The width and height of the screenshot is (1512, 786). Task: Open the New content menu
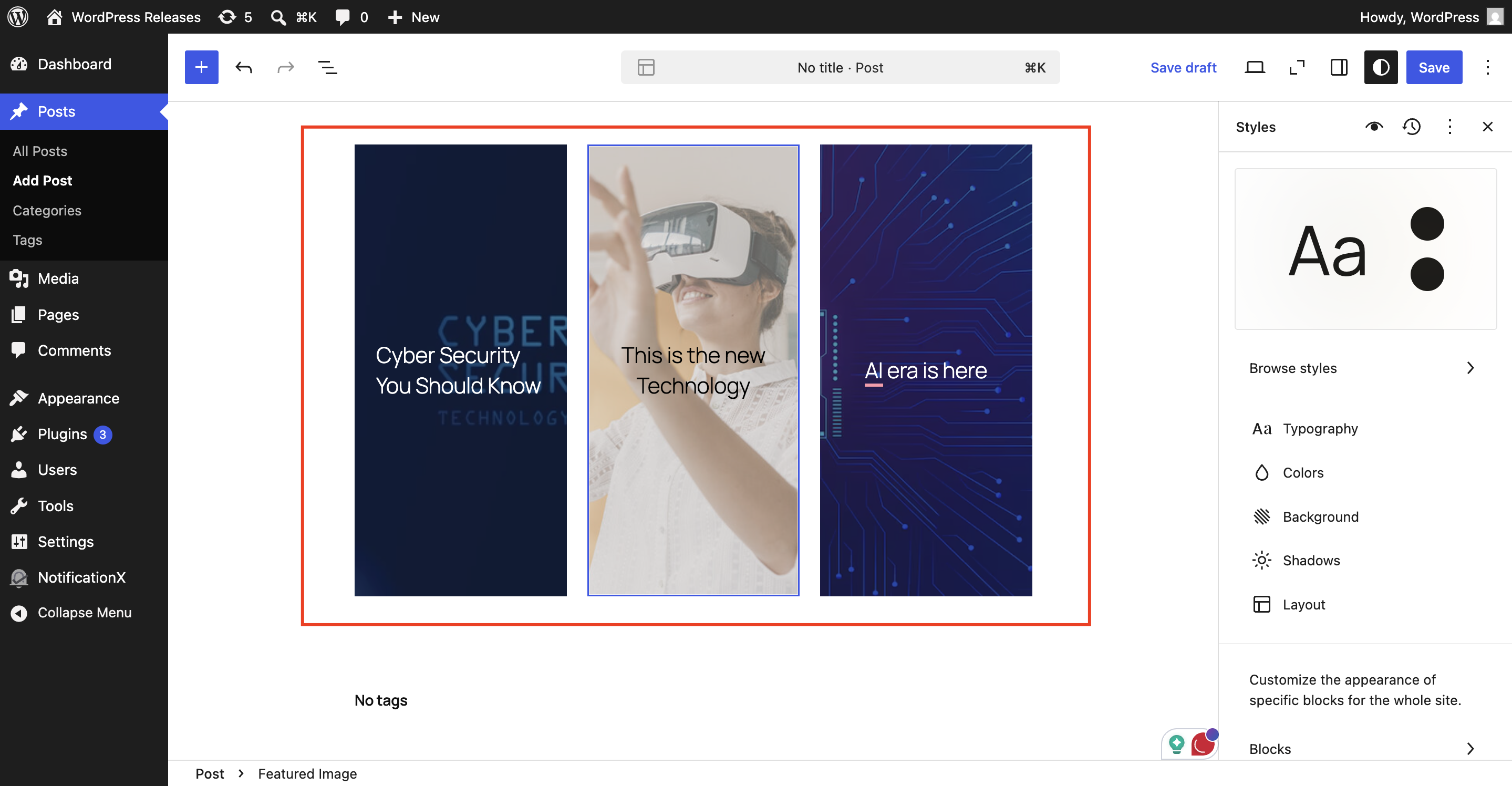coord(413,17)
